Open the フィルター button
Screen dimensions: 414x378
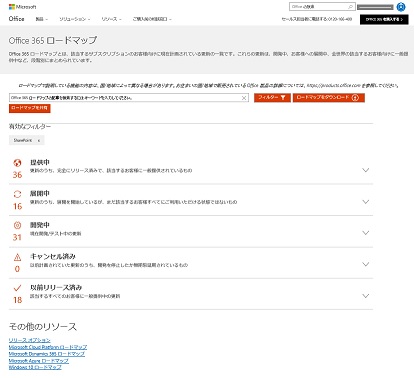[272, 98]
